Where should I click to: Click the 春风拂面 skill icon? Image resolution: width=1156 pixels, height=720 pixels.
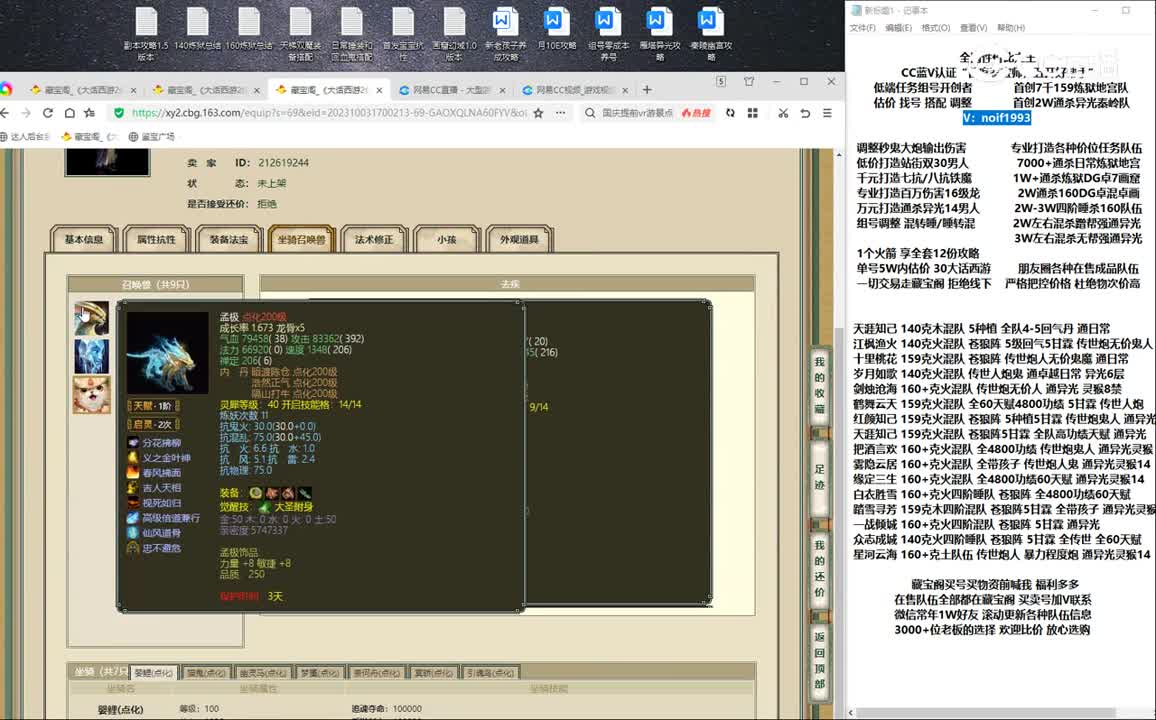click(x=133, y=472)
